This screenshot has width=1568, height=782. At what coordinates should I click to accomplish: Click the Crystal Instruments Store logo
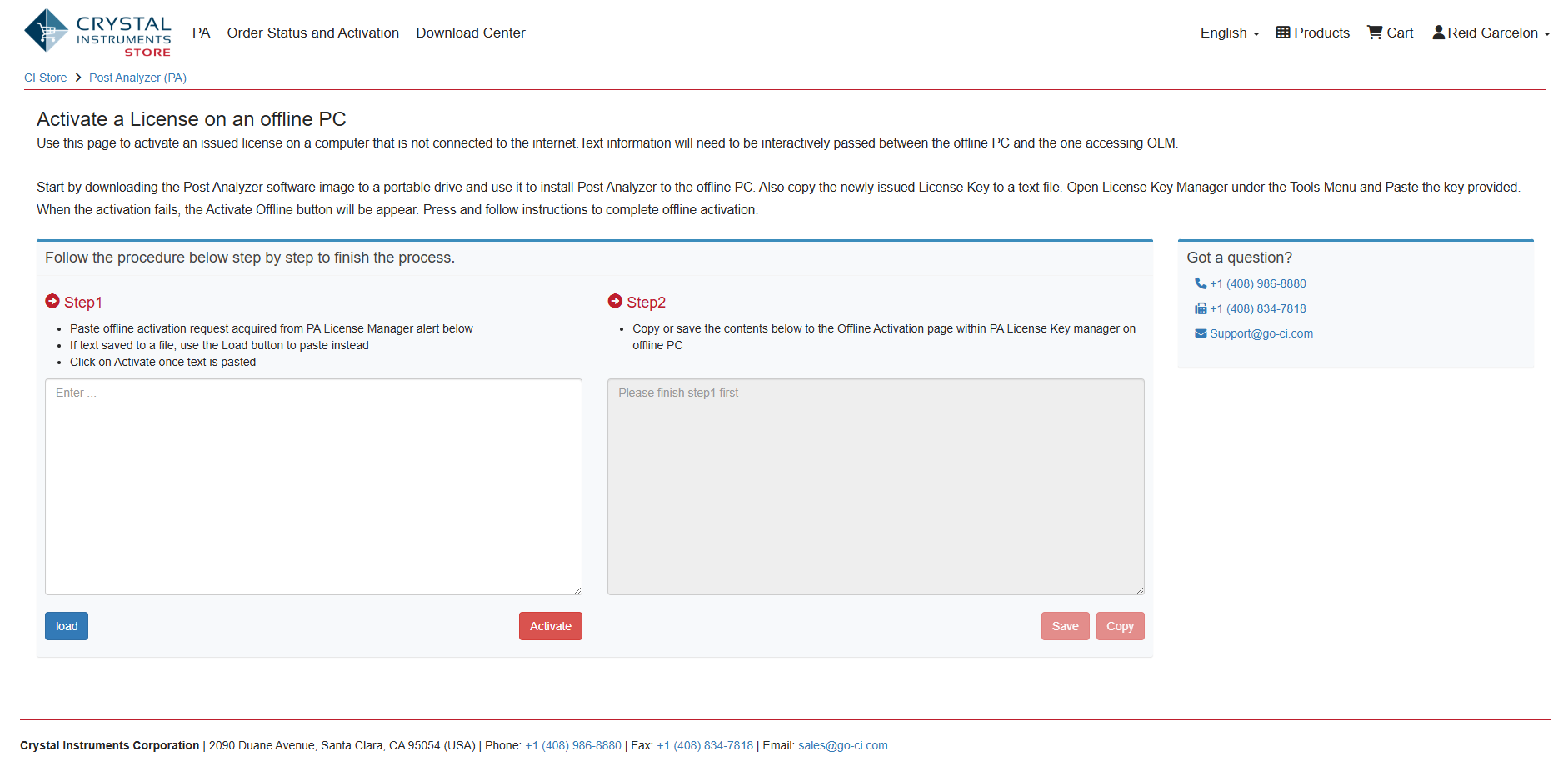(x=97, y=33)
